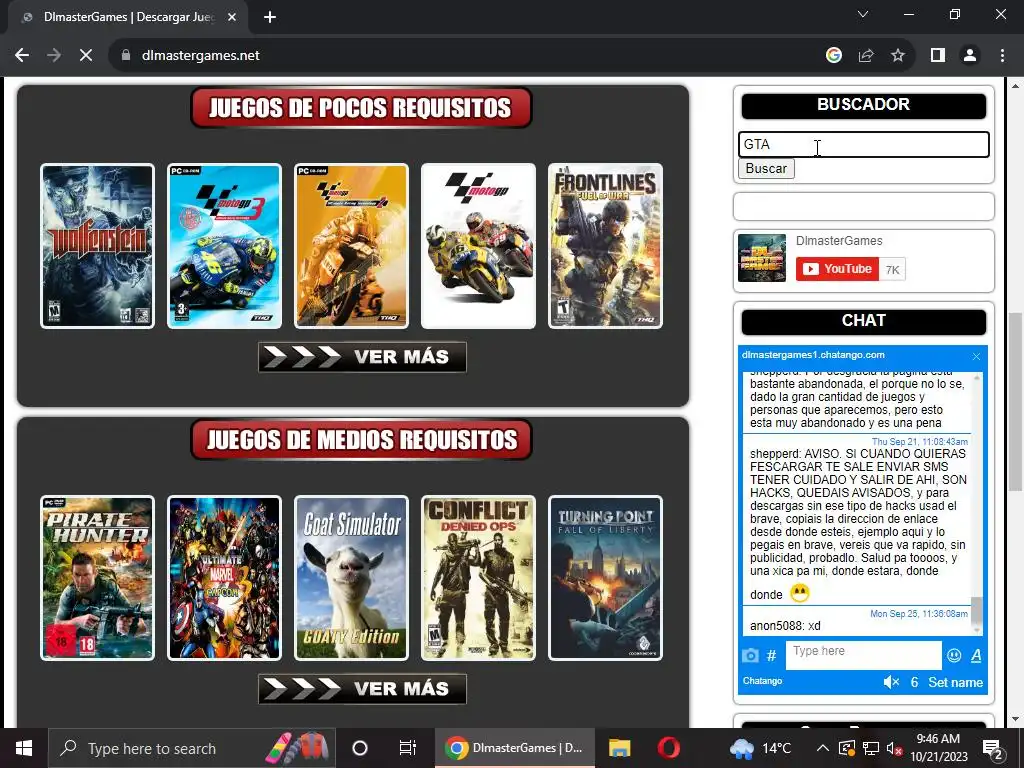Screen dimensions: 1024x768
Task: Click the page scrollbar down arrow
Action: pos(1015,720)
